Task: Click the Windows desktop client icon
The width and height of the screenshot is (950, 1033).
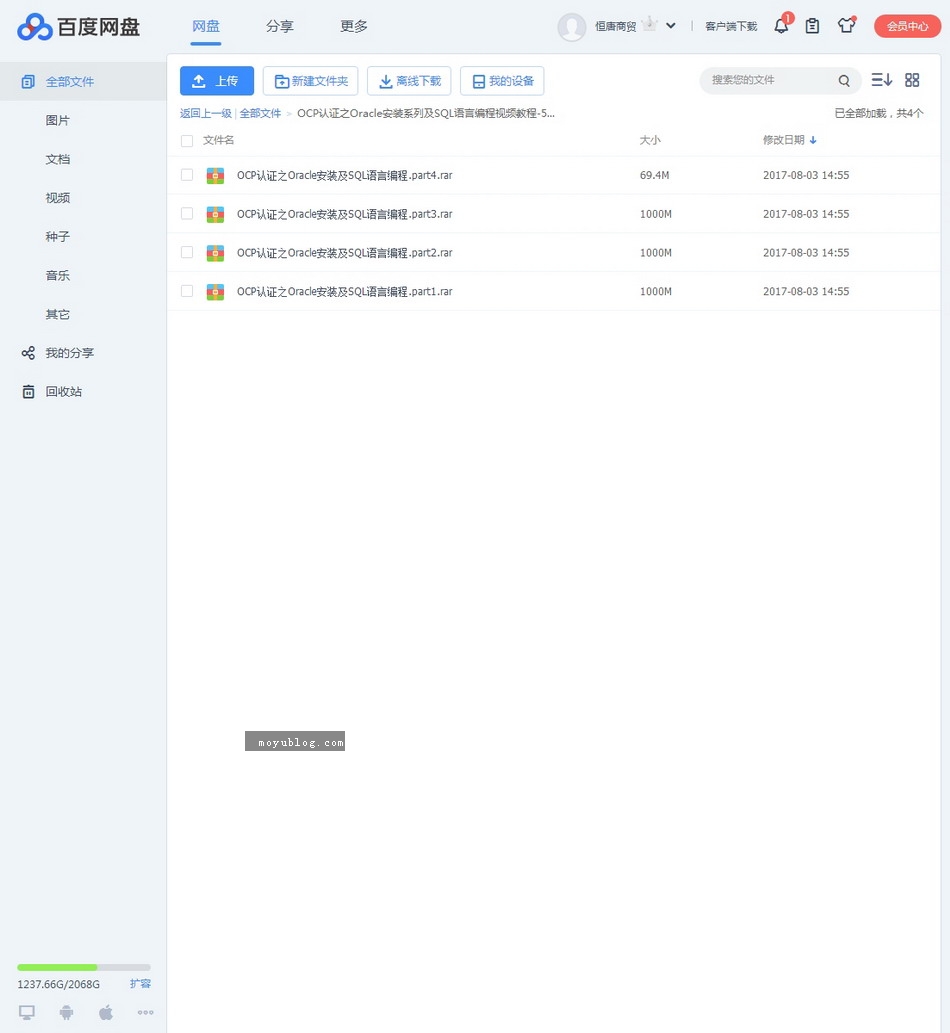Action: (x=27, y=1013)
